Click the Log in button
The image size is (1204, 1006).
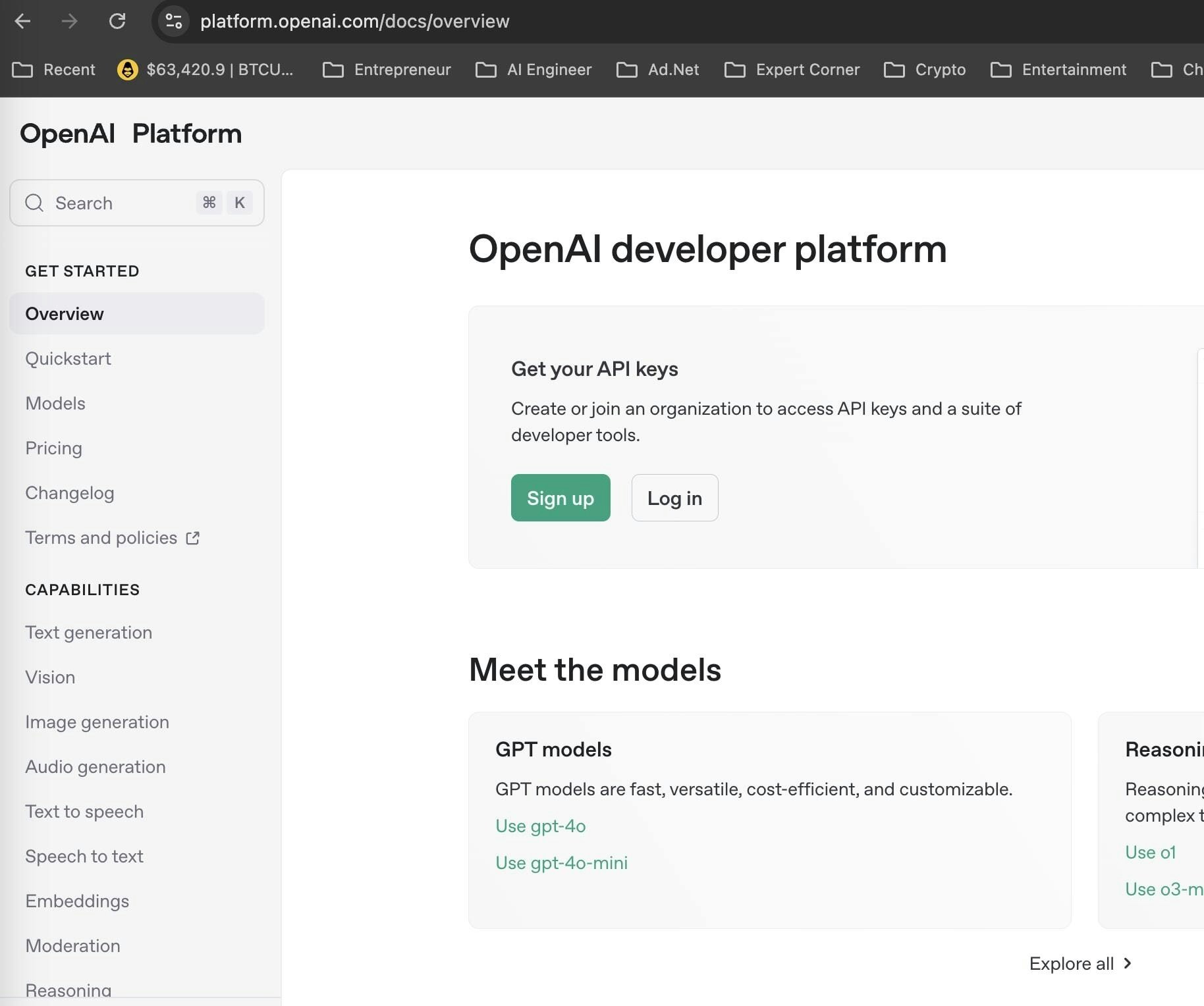(x=674, y=498)
